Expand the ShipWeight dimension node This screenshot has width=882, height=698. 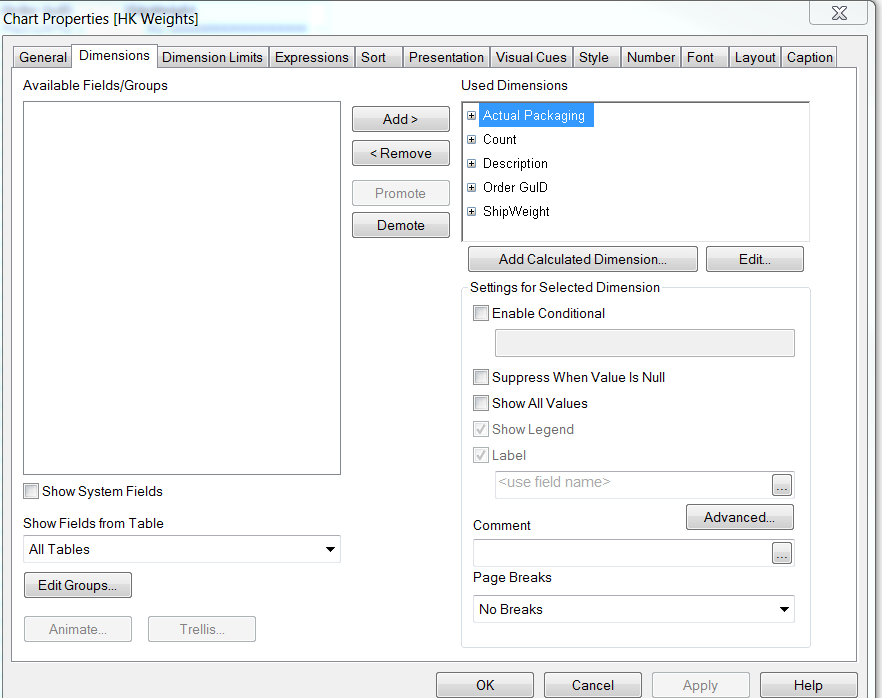click(471, 211)
